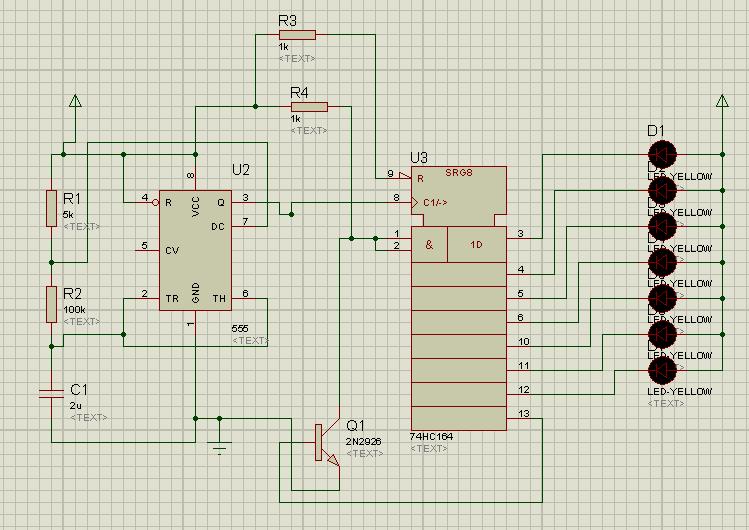Click the TH pin name on U2
Image resolution: width=749 pixels, height=530 pixels.
(219, 298)
